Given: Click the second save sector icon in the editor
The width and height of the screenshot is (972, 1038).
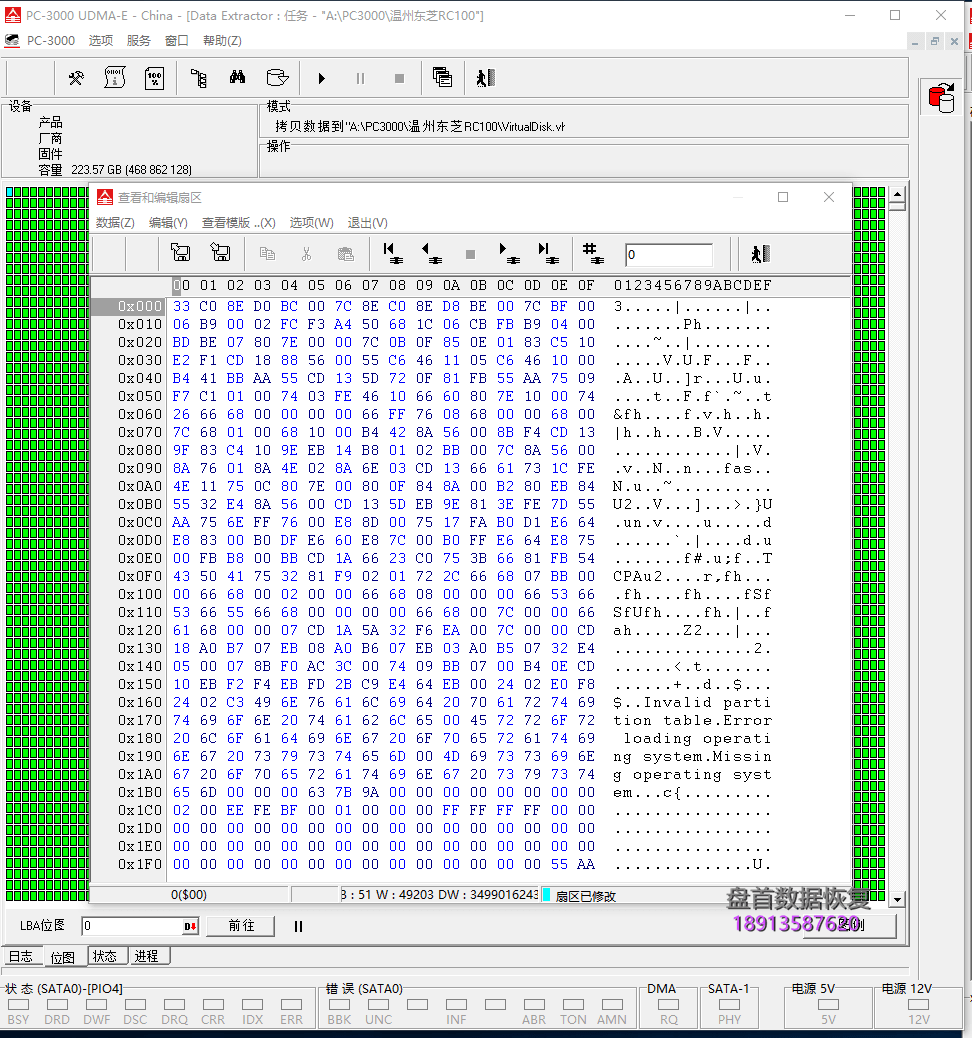Looking at the screenshot, I should 220,253.
